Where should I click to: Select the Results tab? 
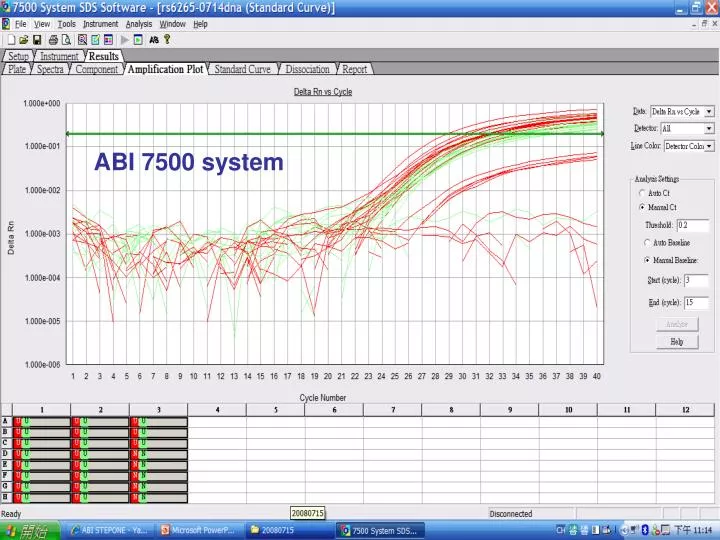[x=103, y=56]
